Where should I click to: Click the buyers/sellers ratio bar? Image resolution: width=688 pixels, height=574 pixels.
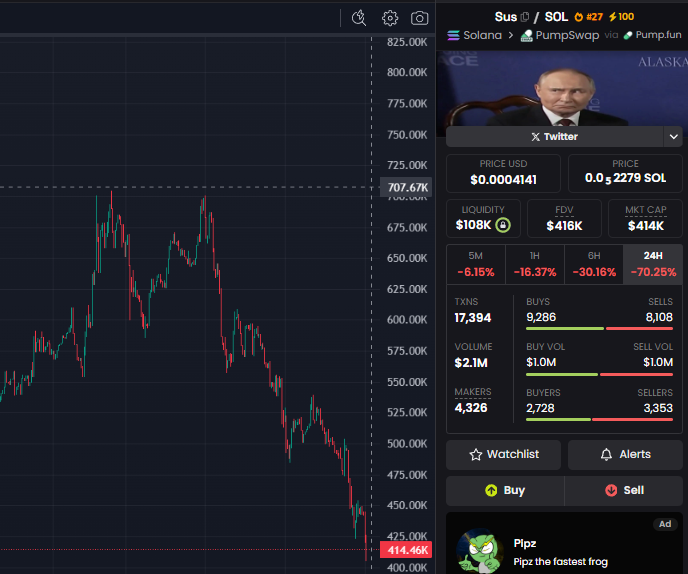coord(599,420)
